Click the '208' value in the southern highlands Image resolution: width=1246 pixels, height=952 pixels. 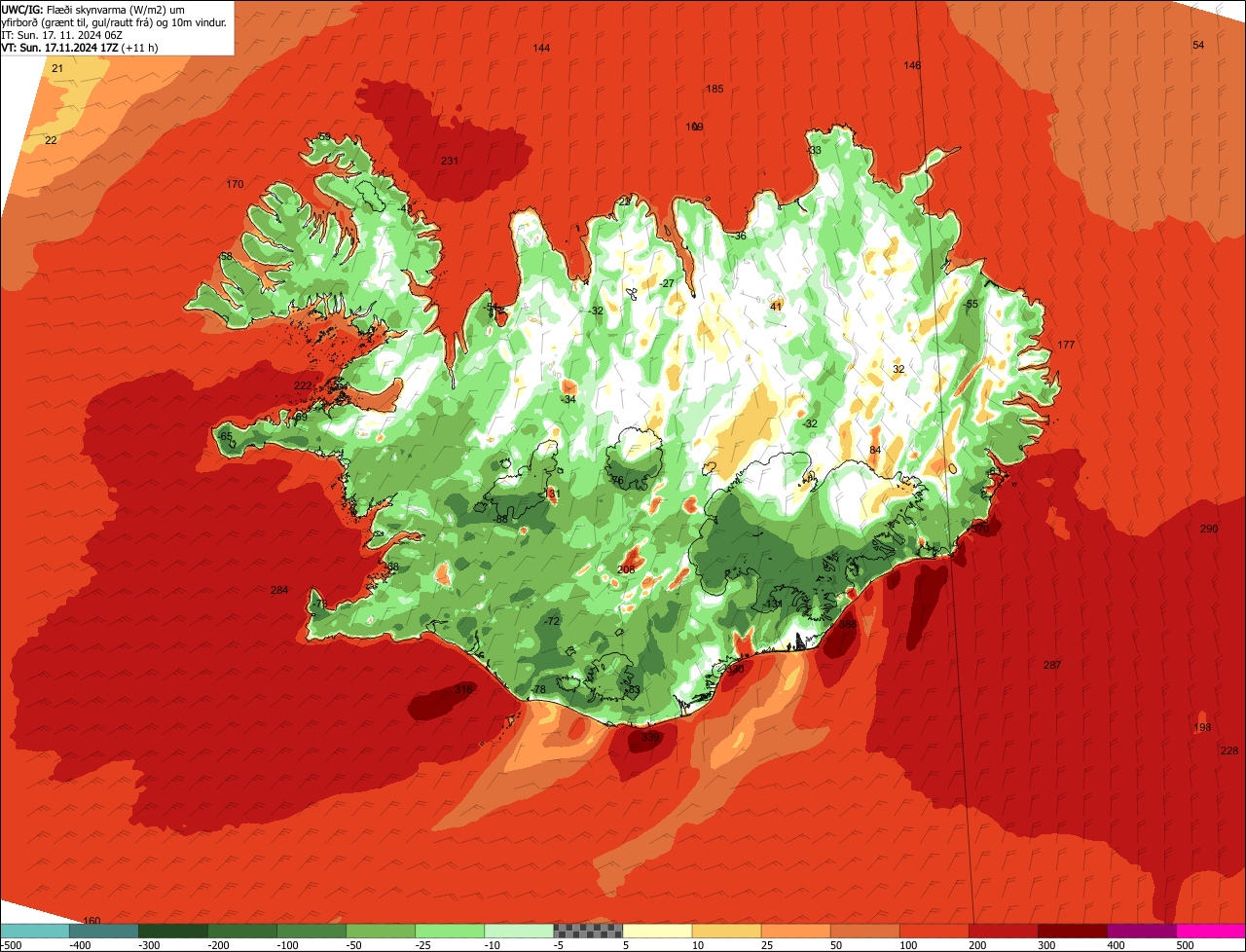click(x=626, y=569)
